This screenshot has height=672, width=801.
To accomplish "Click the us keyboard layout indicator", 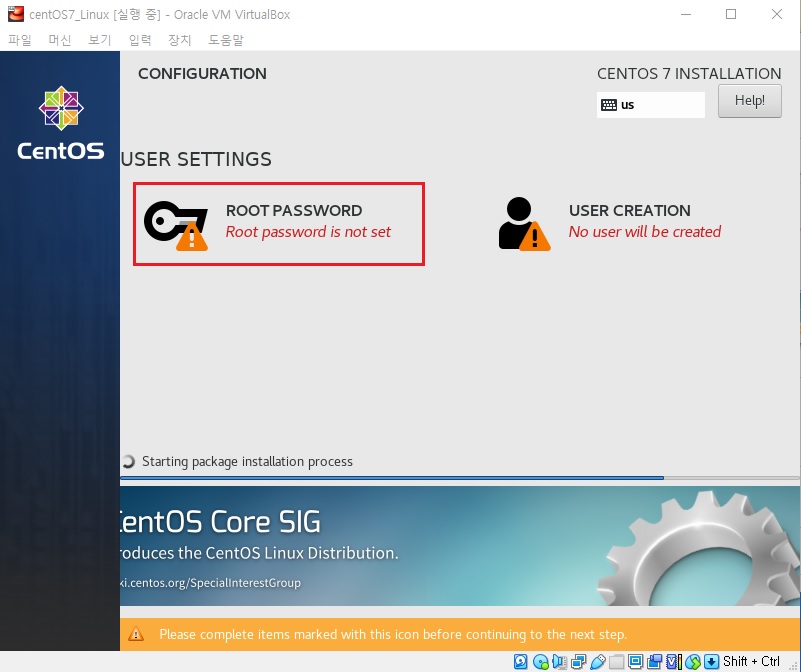I will (x=650, y=105).
